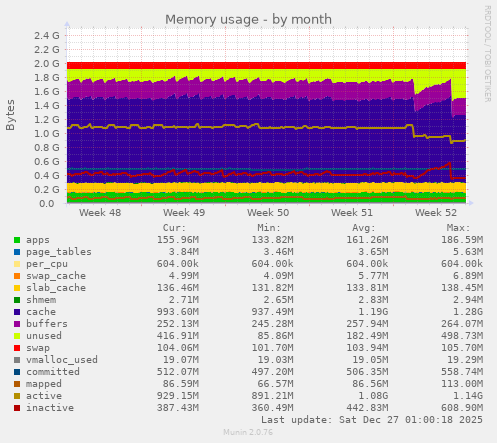Click unused max value 498.73M

click(x=462, y=336)
